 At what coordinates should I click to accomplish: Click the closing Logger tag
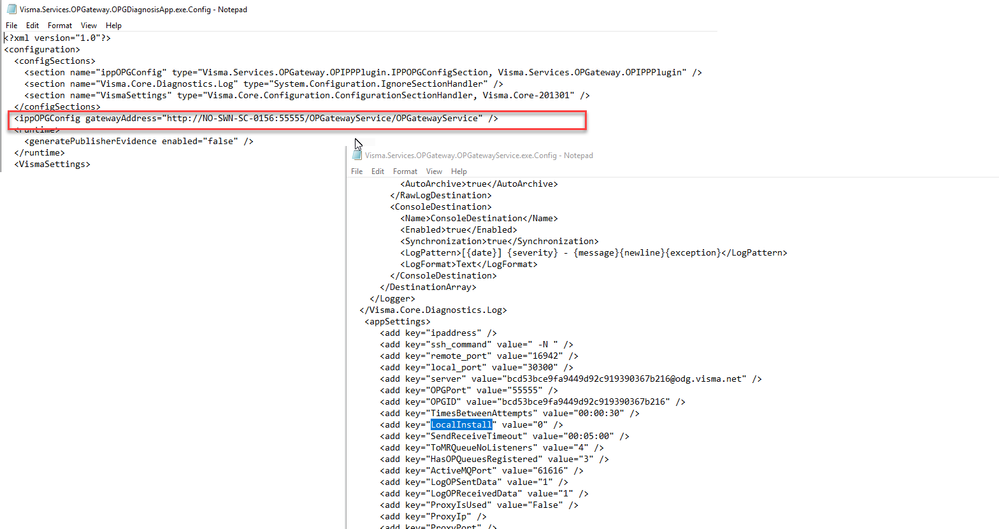click(x=392, y=299)
